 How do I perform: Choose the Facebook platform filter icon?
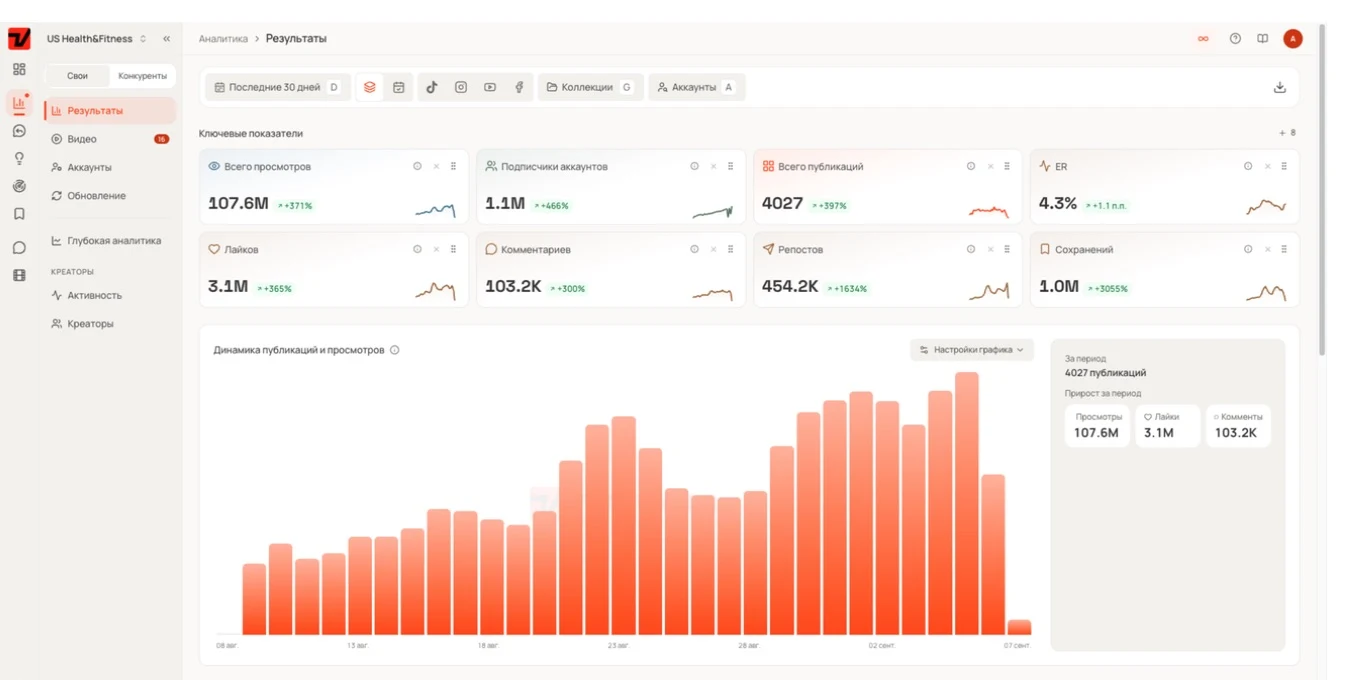click(519, 87)
